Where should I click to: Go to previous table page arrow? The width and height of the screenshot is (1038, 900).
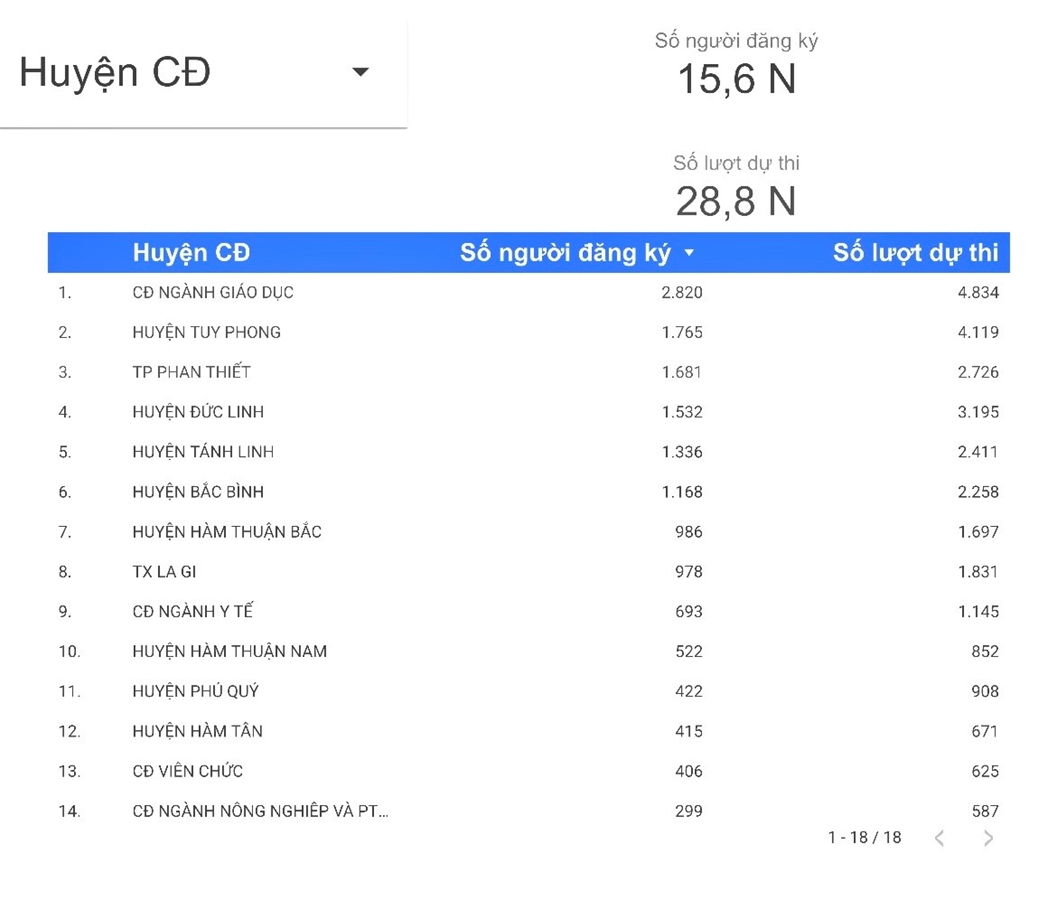click(939, 838)
